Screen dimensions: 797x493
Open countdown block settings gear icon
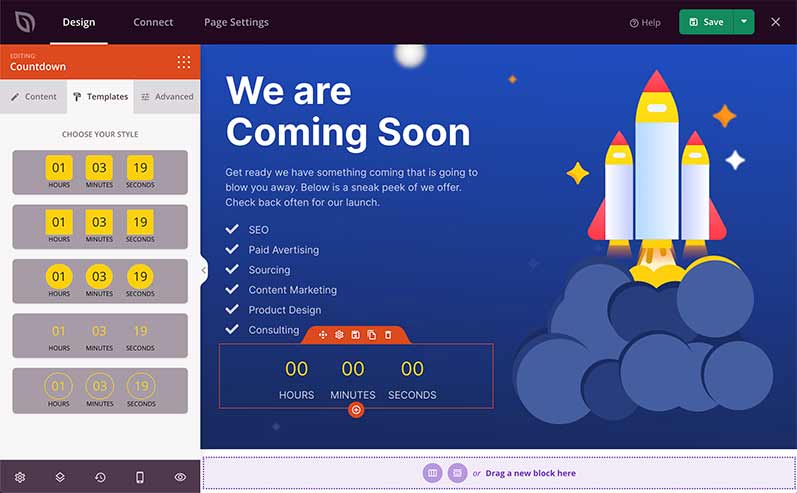point(339,335)
